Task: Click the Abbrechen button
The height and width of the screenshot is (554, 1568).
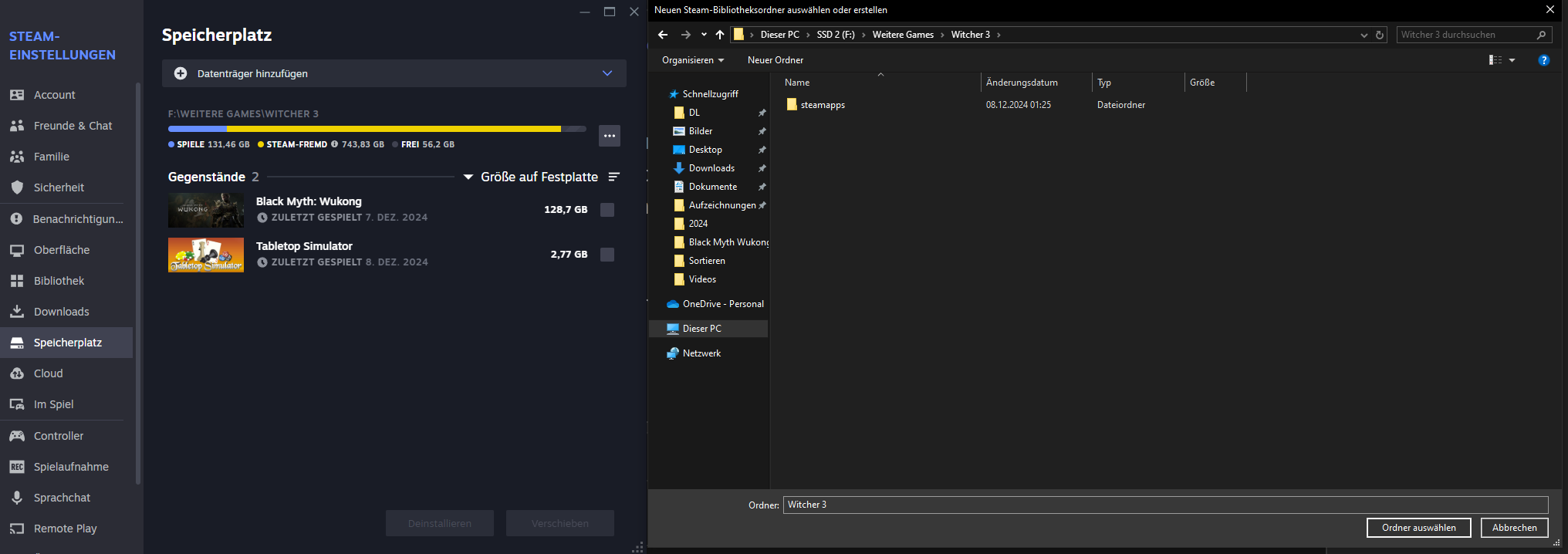Action: [x=1514, y=528]
